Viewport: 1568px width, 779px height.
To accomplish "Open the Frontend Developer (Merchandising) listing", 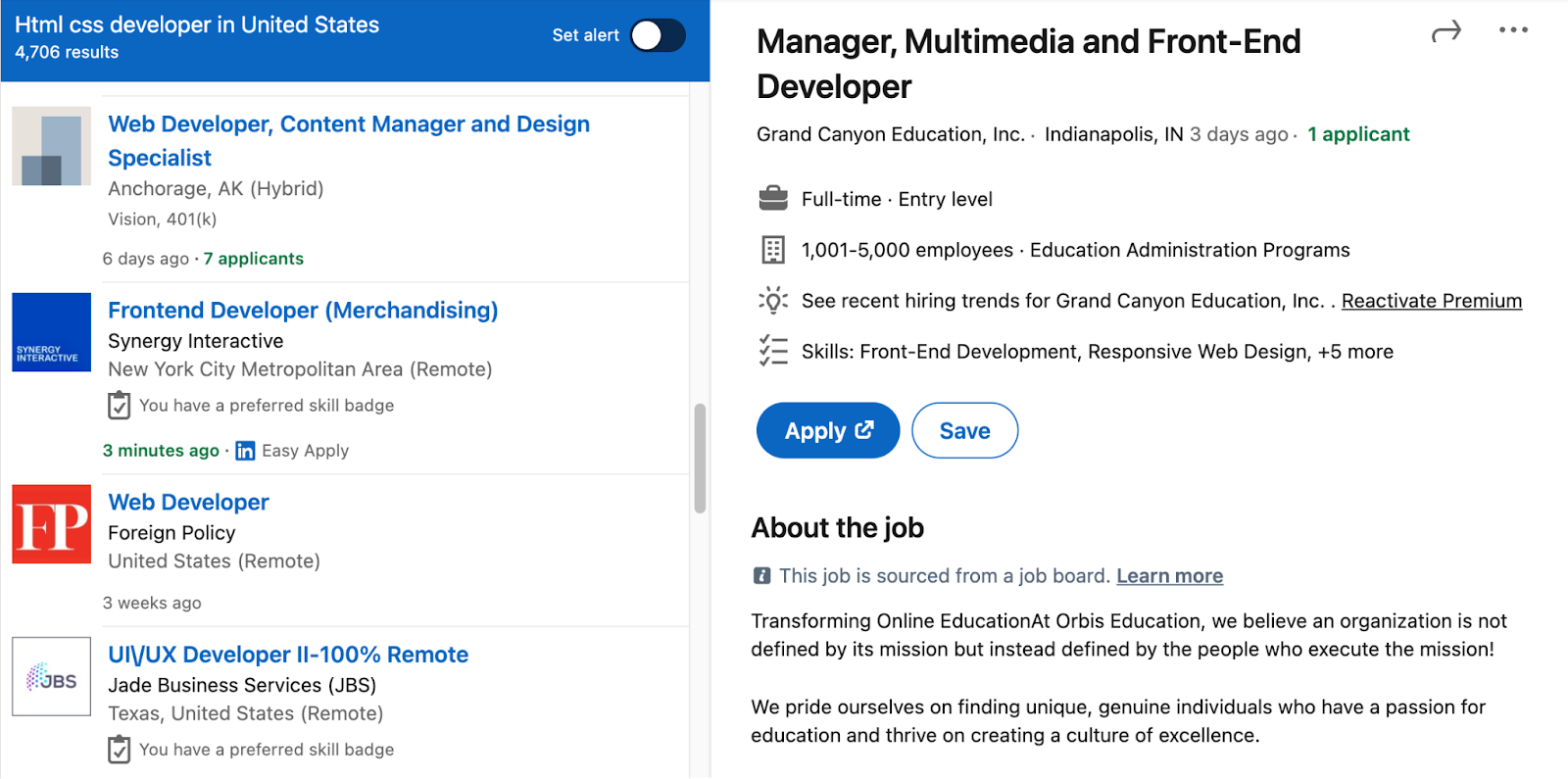I will (x=303, y=311).
